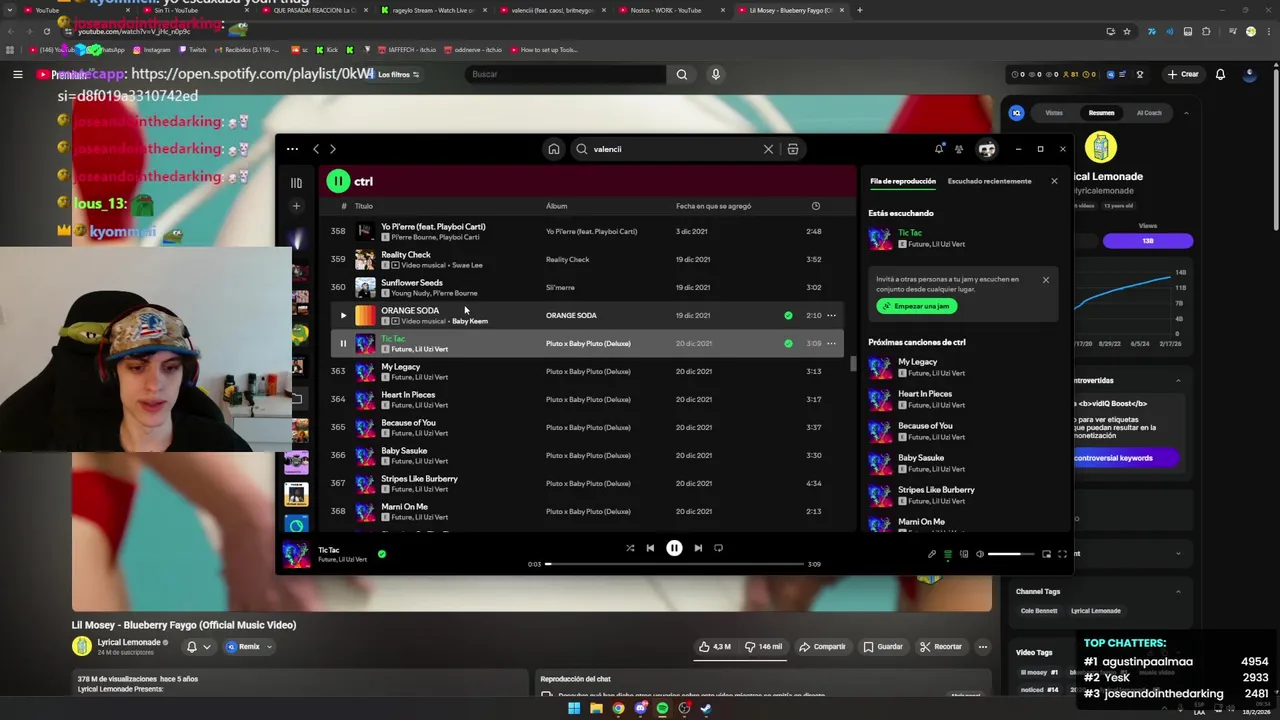This screenshot has width=1280, height=720.
Task: Toggle repeat in Spotify player
Action: [x=718, y=548]
